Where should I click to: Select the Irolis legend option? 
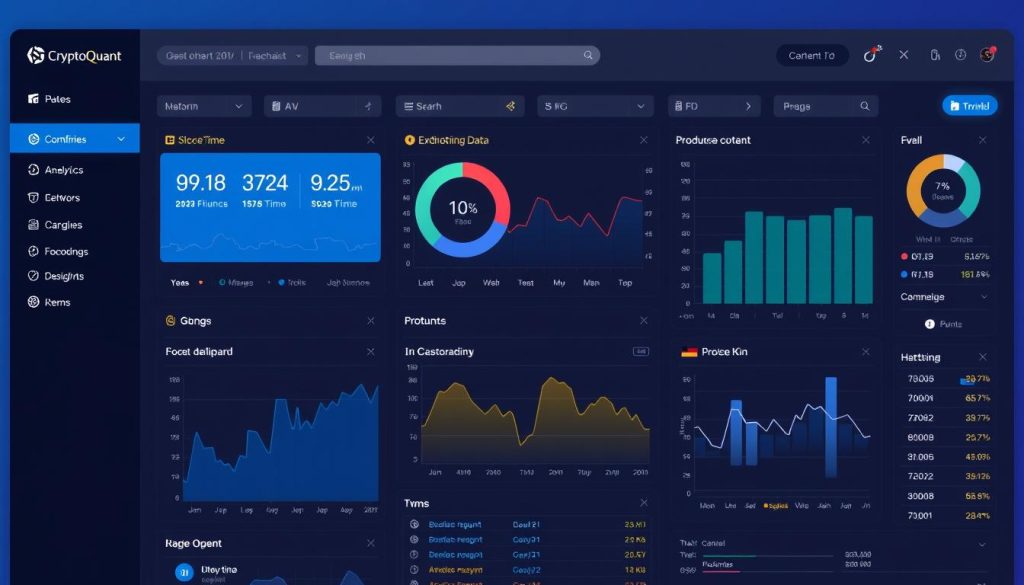[292, 283]
